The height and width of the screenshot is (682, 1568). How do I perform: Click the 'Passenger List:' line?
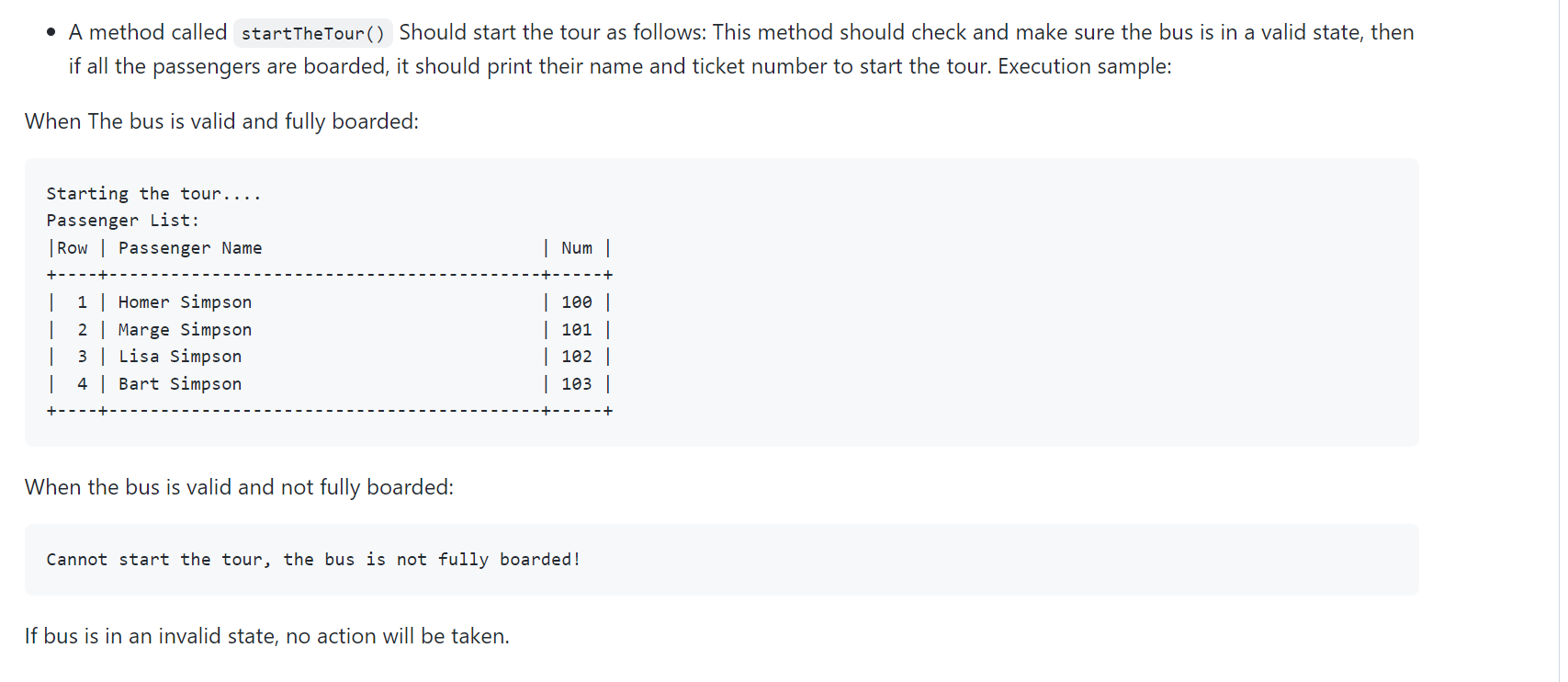pyautogui.click(x=122, y=221)
